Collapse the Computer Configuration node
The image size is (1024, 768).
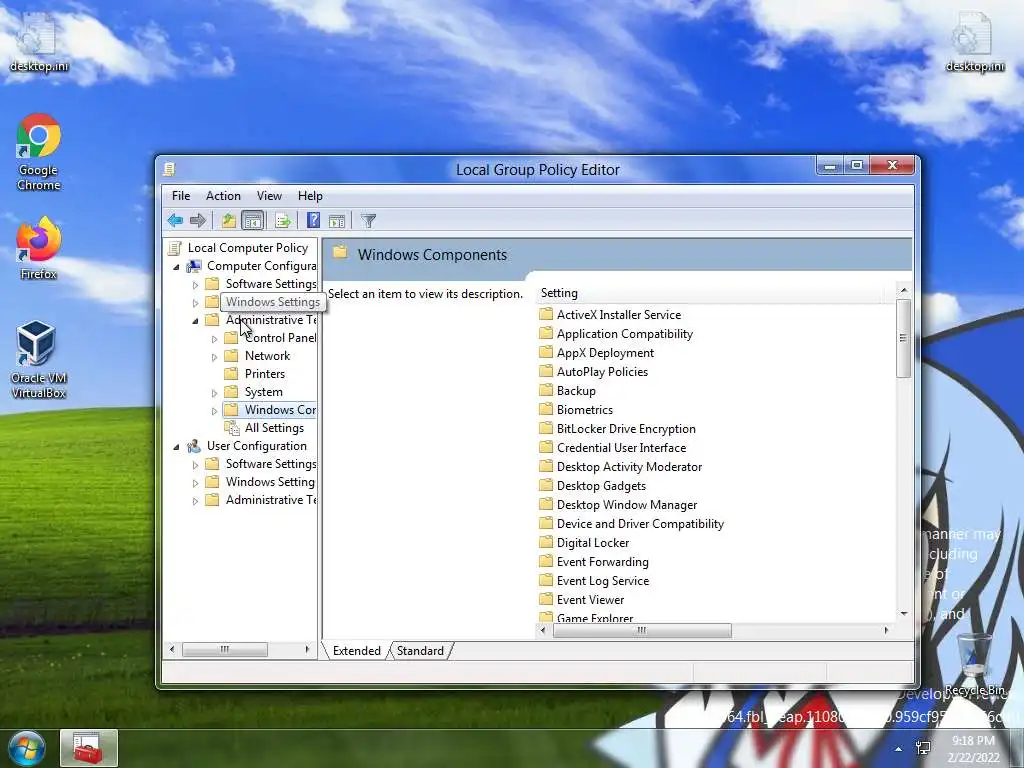pyautogui.click(x=176, y=266)
